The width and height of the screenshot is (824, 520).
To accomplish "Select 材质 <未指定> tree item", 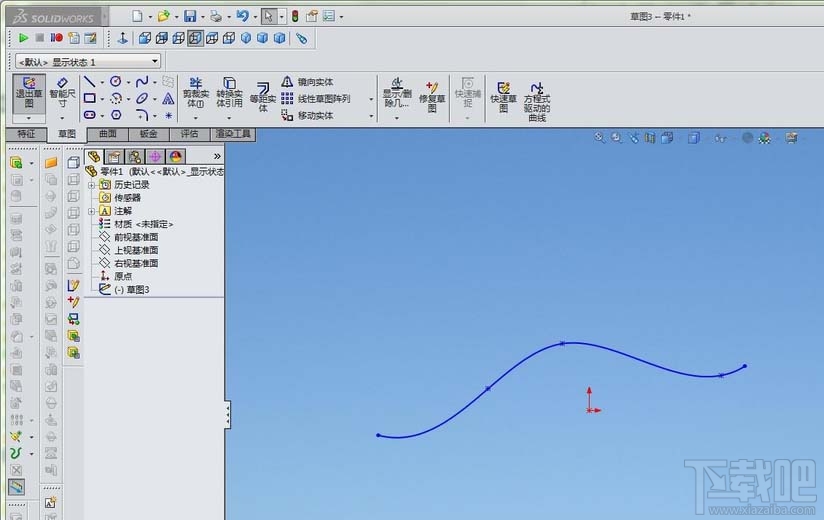I will coord(143,224).
